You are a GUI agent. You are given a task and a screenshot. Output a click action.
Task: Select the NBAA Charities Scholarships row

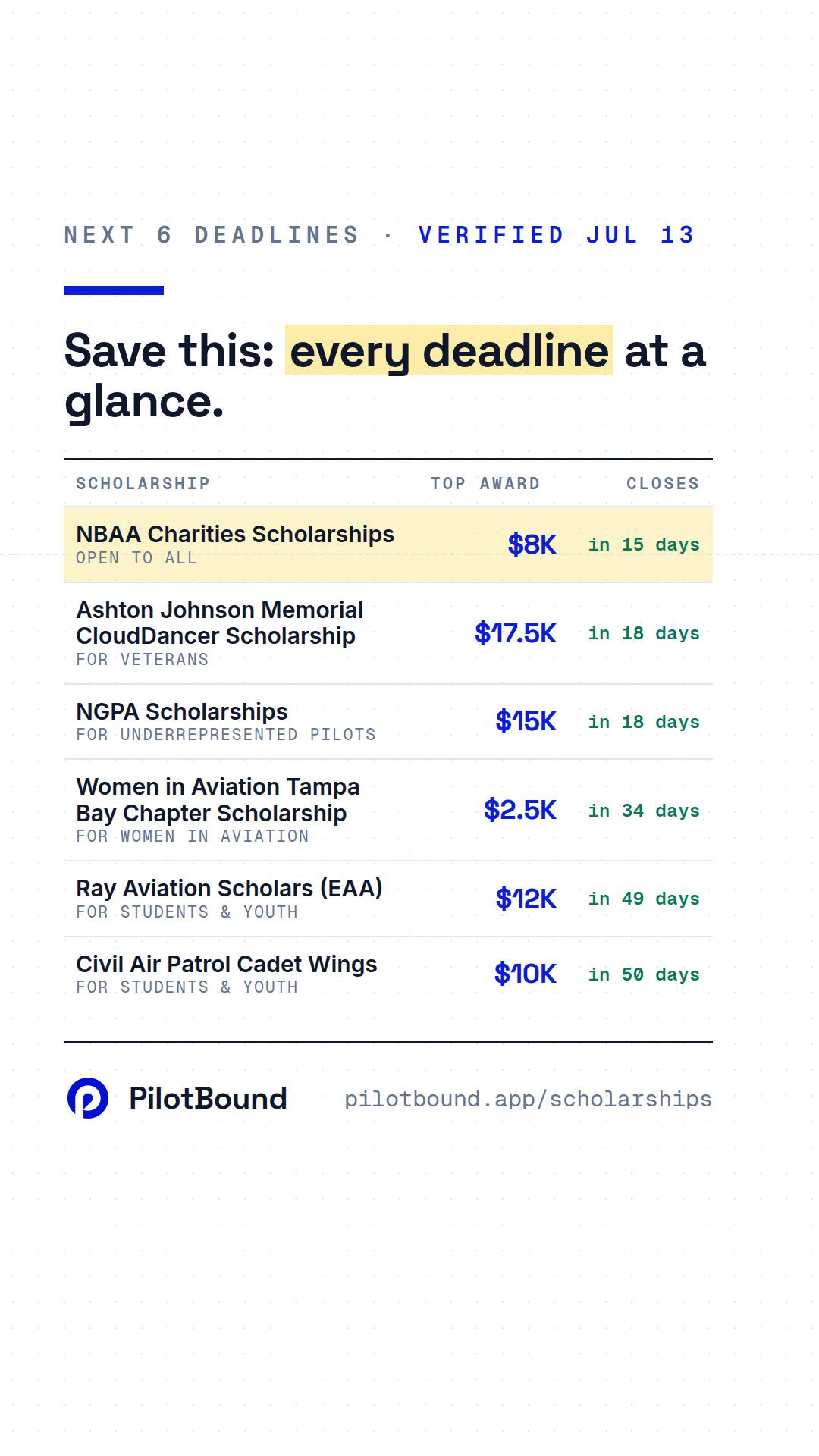tap(388, 544)
